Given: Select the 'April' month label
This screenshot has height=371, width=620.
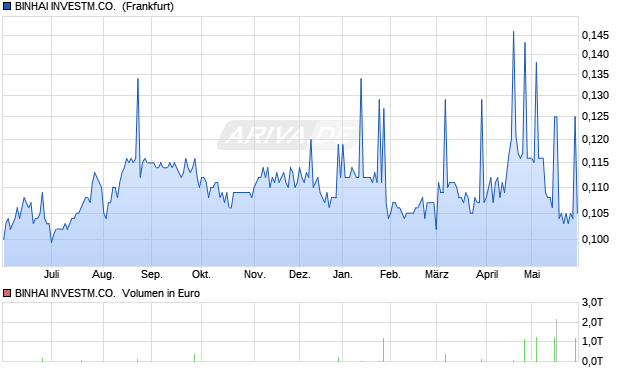Looking at the screenshot, I should pyautogui.click(x=487, y=274).
